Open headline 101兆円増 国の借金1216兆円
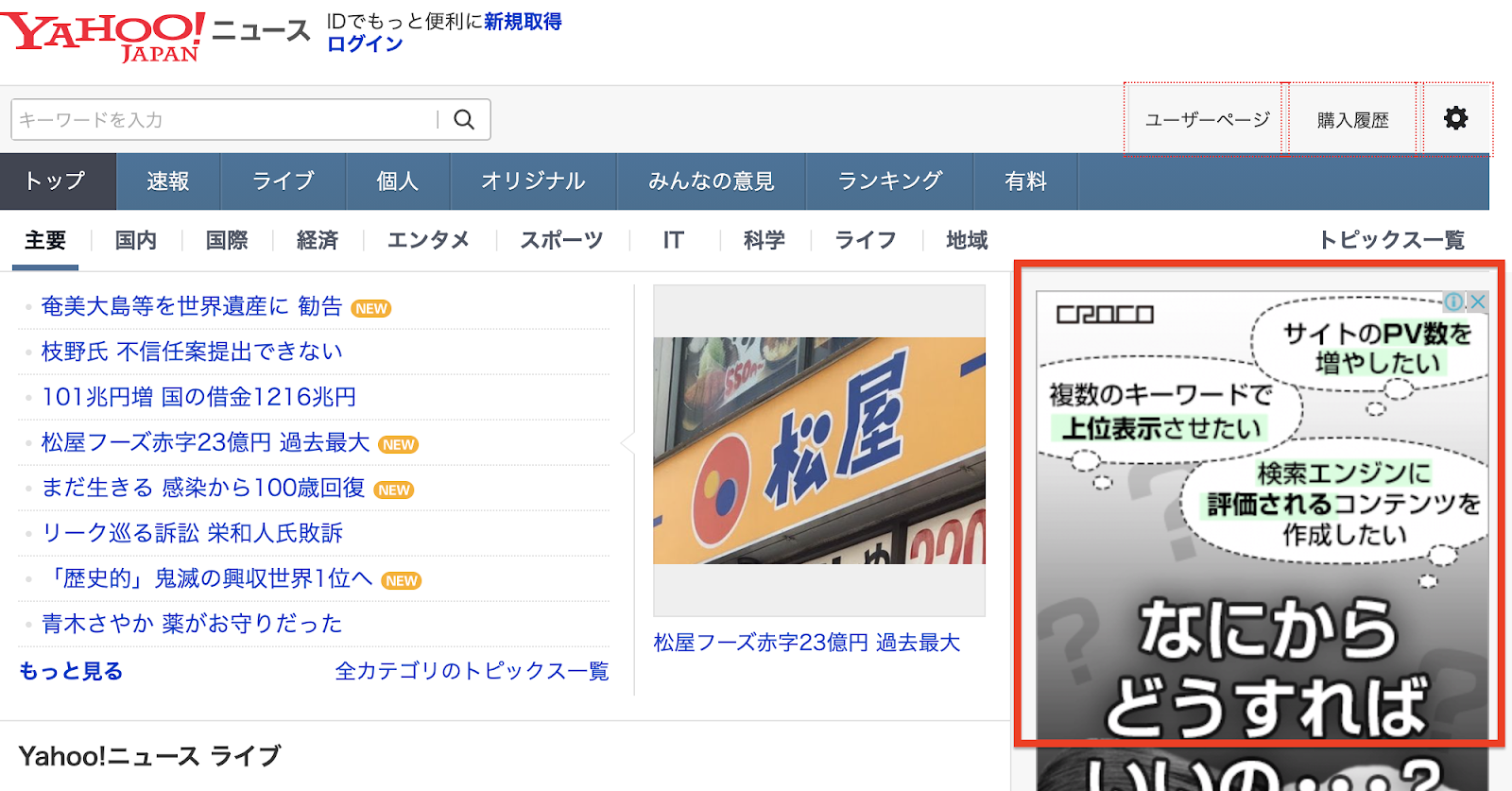The image size is (1512, 791). (x=199, y=397)
